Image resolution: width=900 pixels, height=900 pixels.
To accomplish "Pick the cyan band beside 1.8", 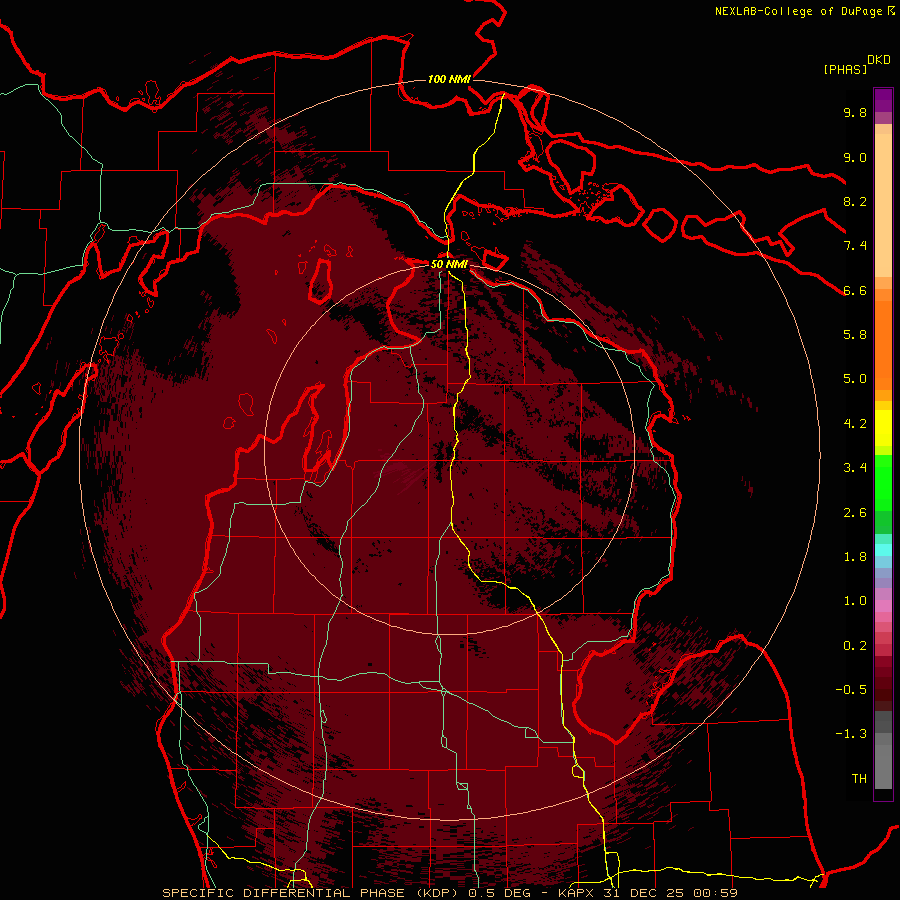I will tap(883, 550).
